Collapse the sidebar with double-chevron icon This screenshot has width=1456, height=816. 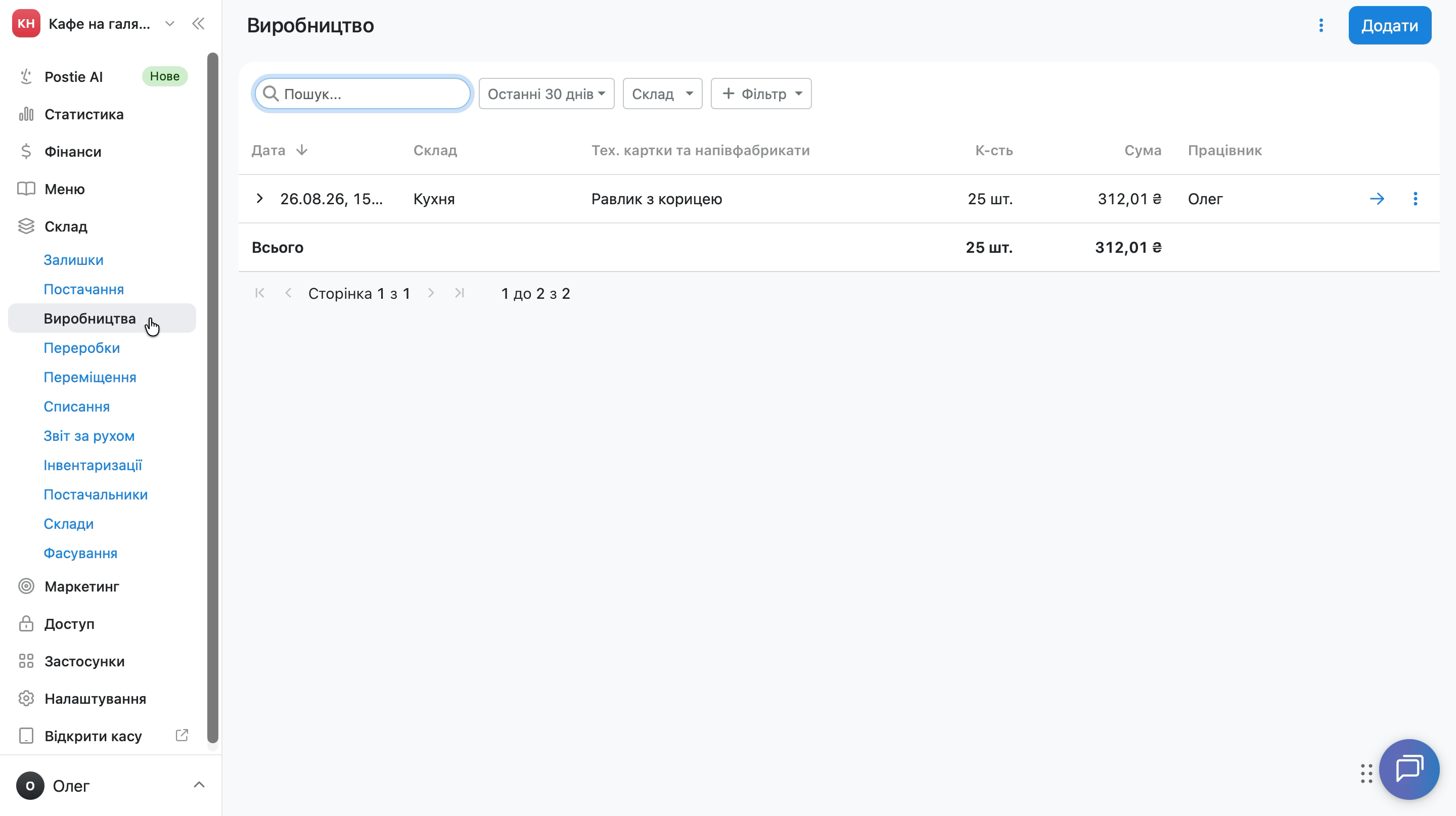click(198, 24)
